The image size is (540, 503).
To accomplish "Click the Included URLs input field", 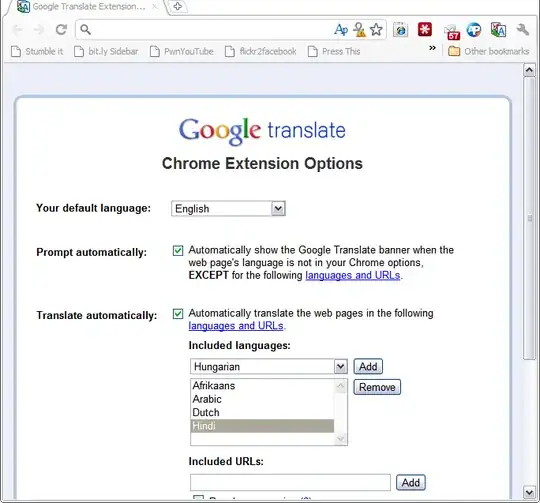I will click(x=290, y=482).
